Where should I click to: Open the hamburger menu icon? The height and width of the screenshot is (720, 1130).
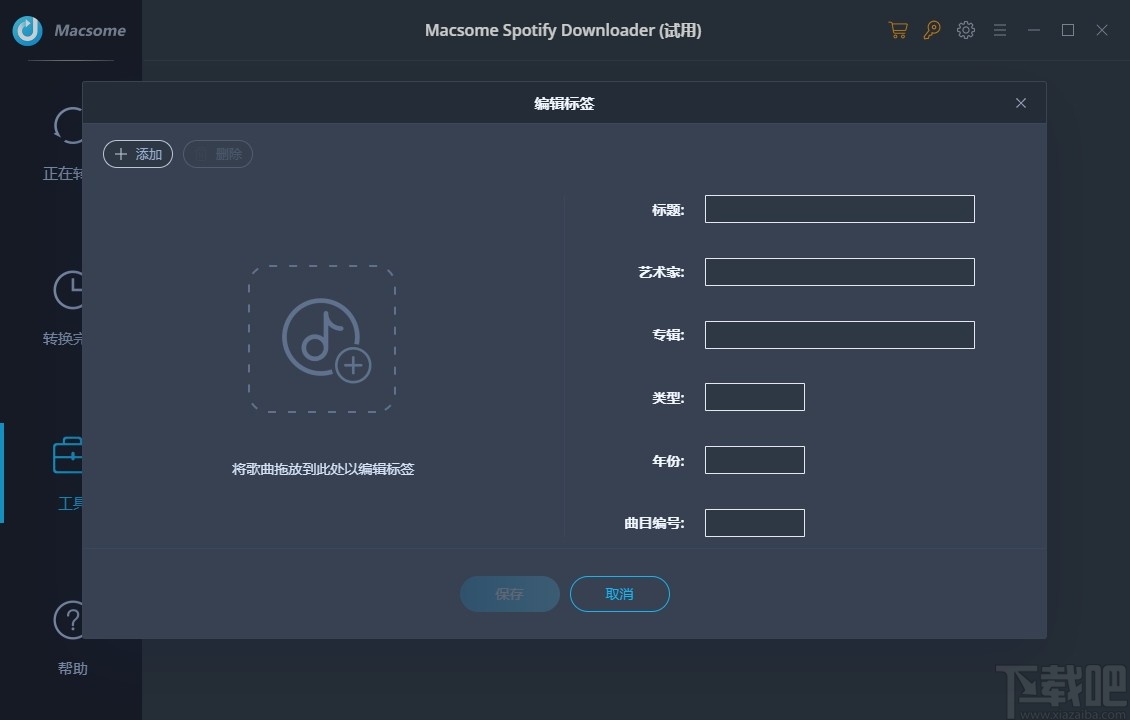click(999, 30)
